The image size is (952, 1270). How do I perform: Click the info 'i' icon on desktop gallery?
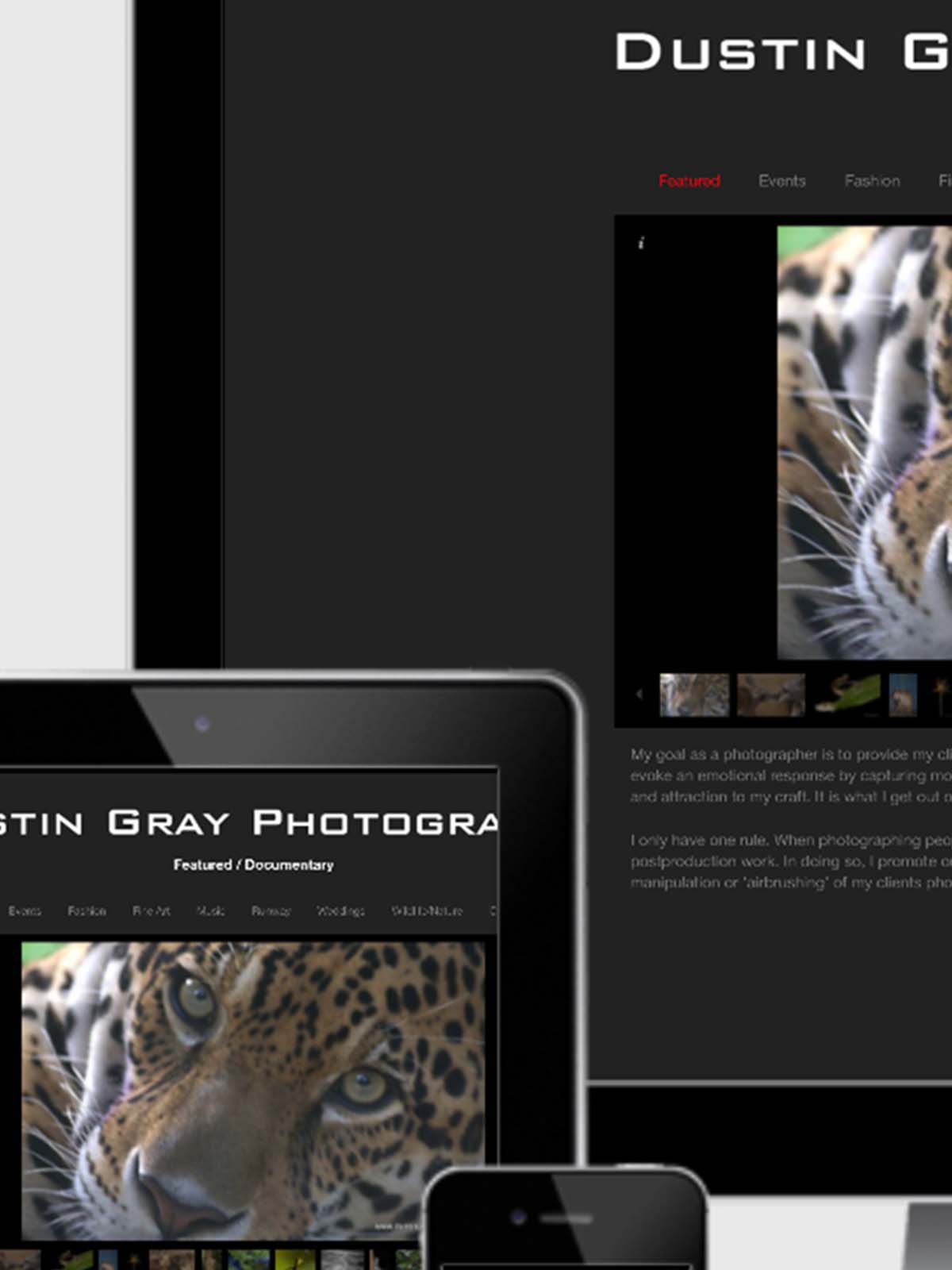tap(641, 243)
